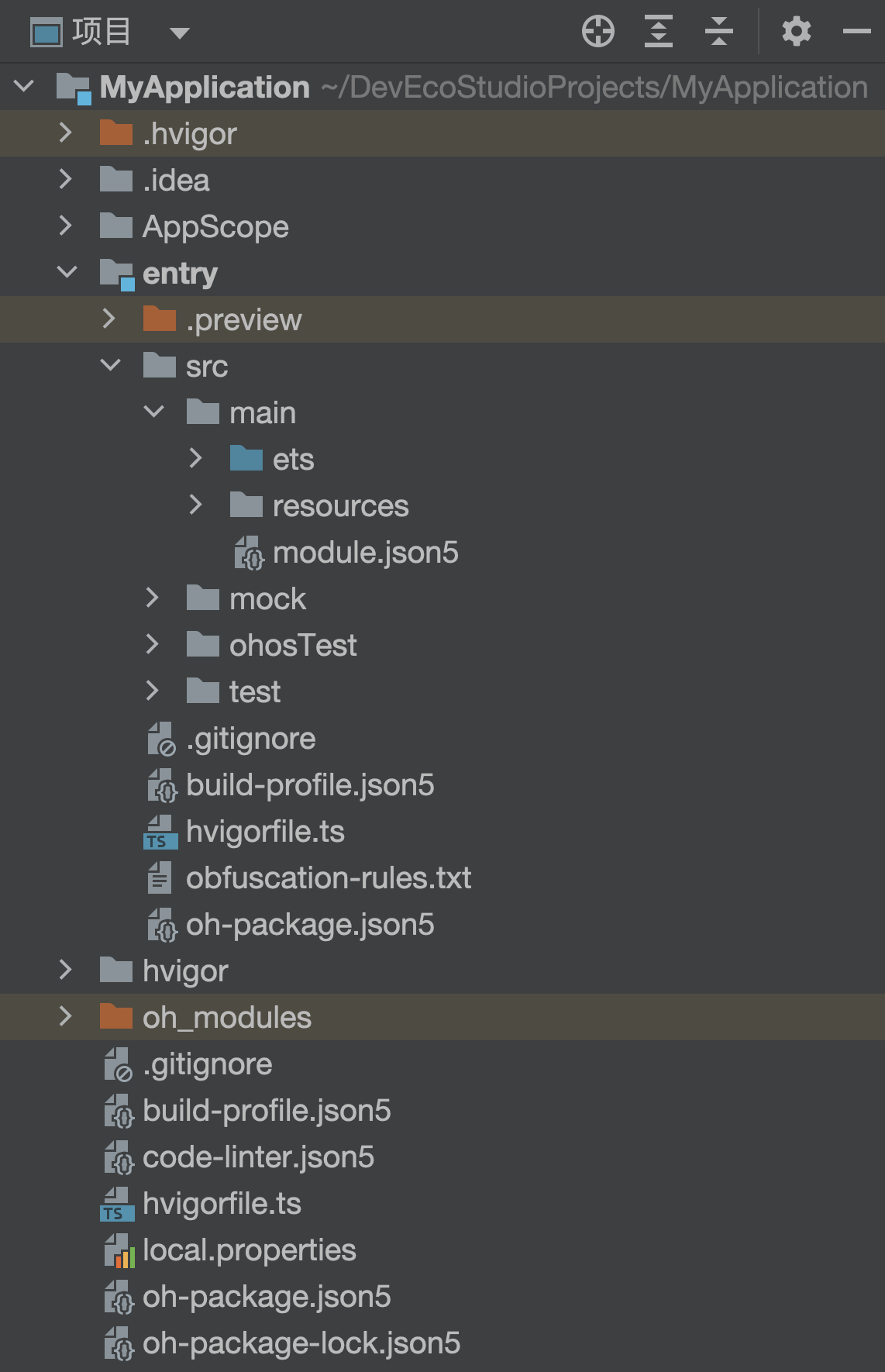Expand the ohosTest folder chevron
885x1372 pixels.
pos(153,644)
